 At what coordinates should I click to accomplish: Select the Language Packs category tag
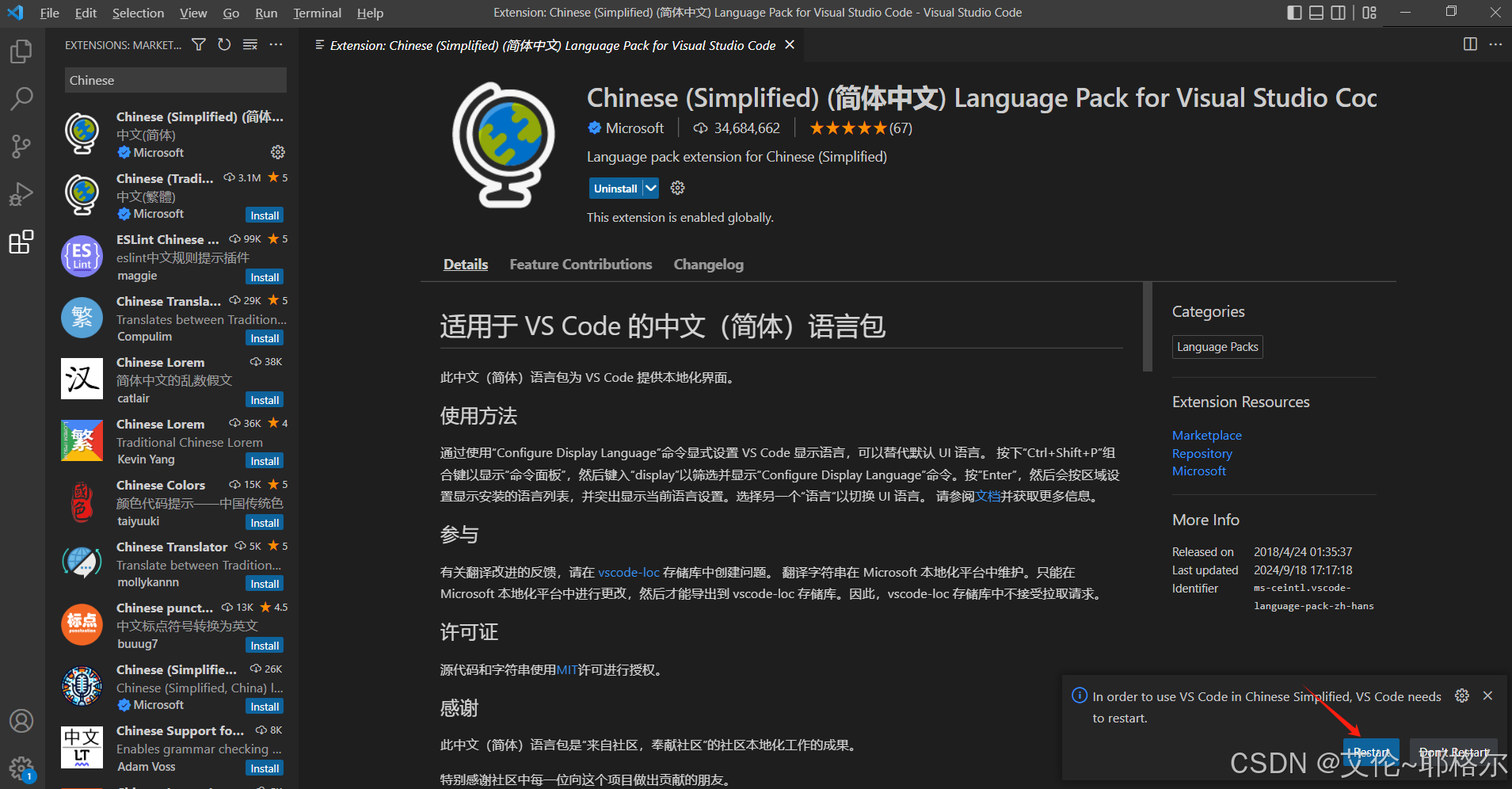click(1217, 347)
